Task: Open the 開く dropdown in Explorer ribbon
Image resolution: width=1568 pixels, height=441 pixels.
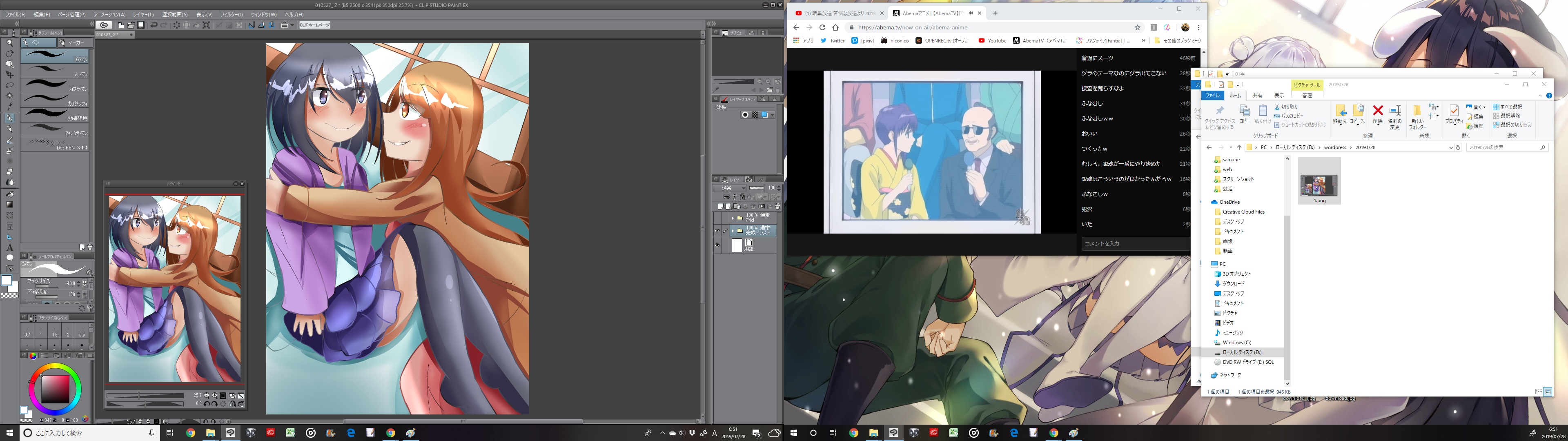Action: click(x=1476, y=107)
